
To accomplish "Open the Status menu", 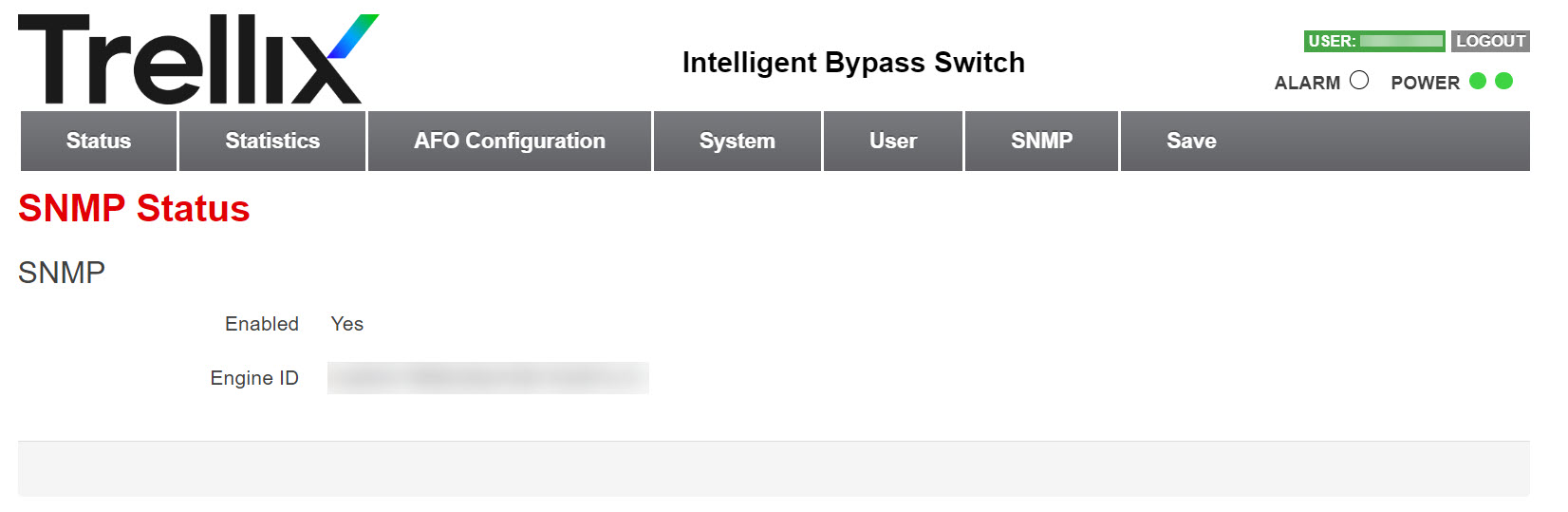I will pyautogui.click(x=99, y=141).
